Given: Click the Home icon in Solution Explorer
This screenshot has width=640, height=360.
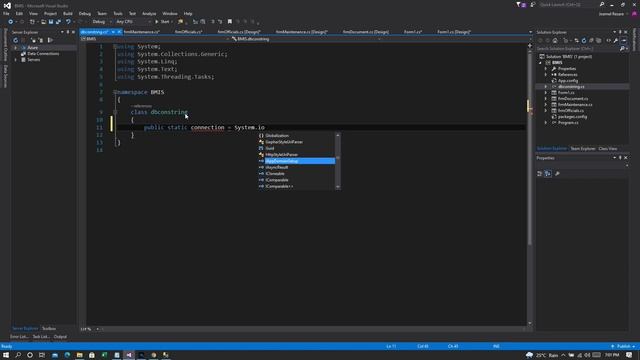Looking at the screenshot, I should (555, 40).
